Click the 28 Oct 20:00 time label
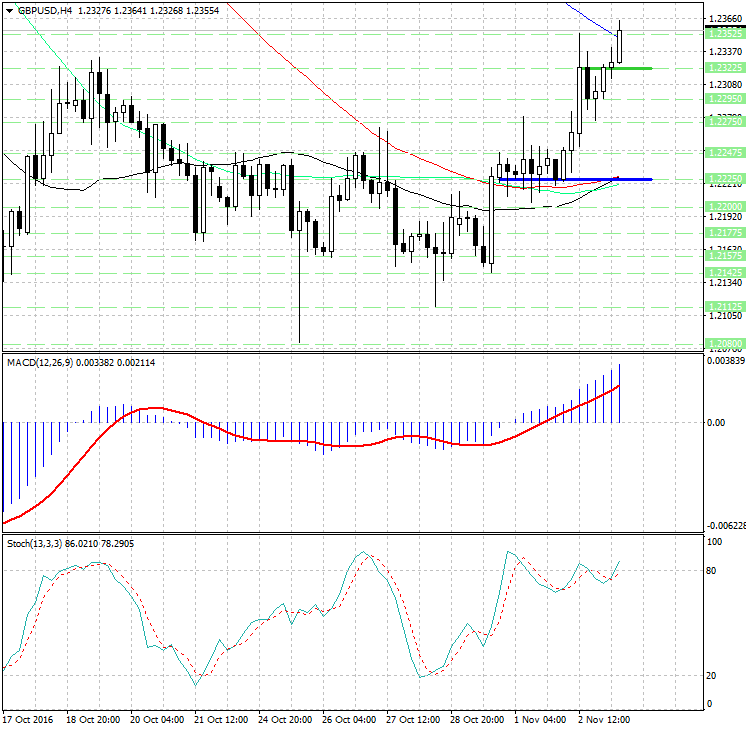The height and width of the screenshot is (731, 746). click(477, 720)
